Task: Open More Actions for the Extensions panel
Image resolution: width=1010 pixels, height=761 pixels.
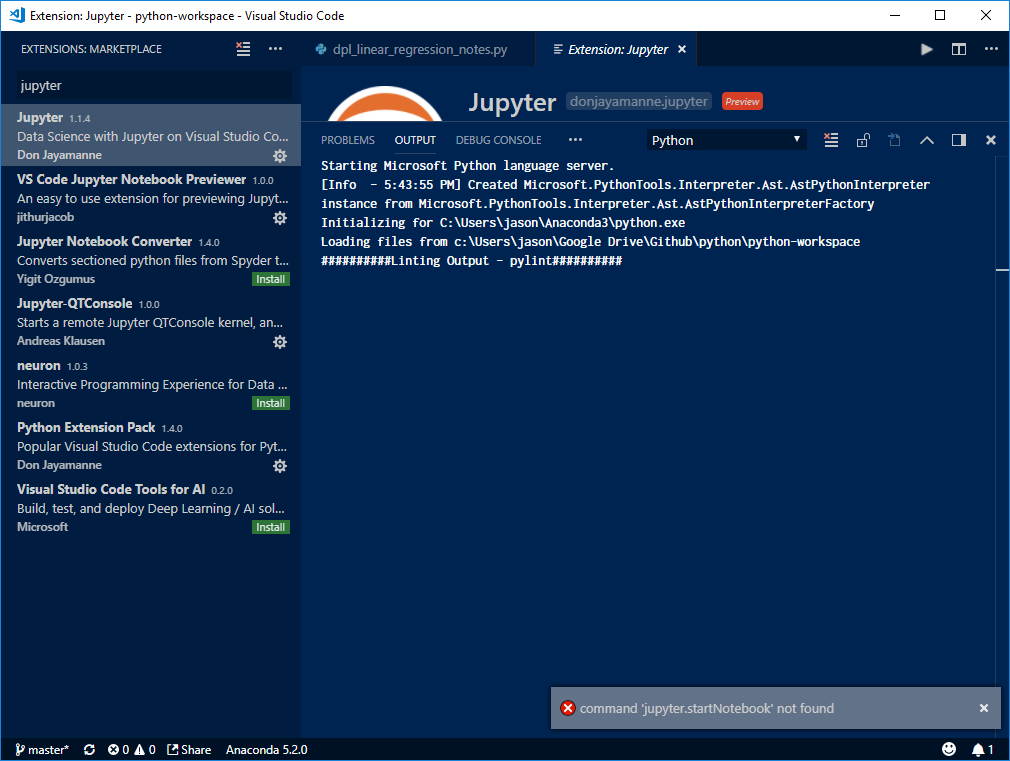Action: coord(276,48)
